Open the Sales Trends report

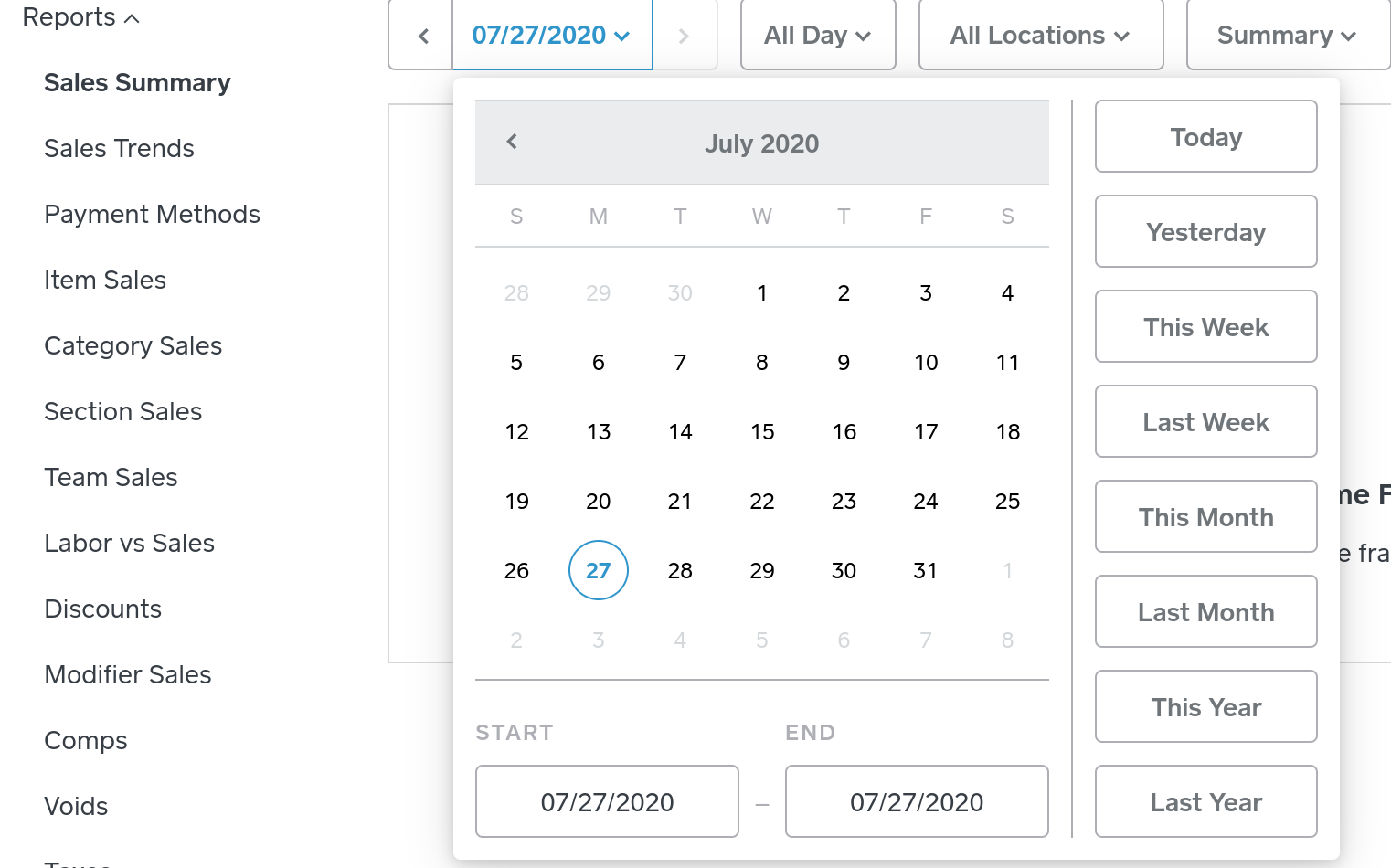pyautogui.click(x=119, y=148)
